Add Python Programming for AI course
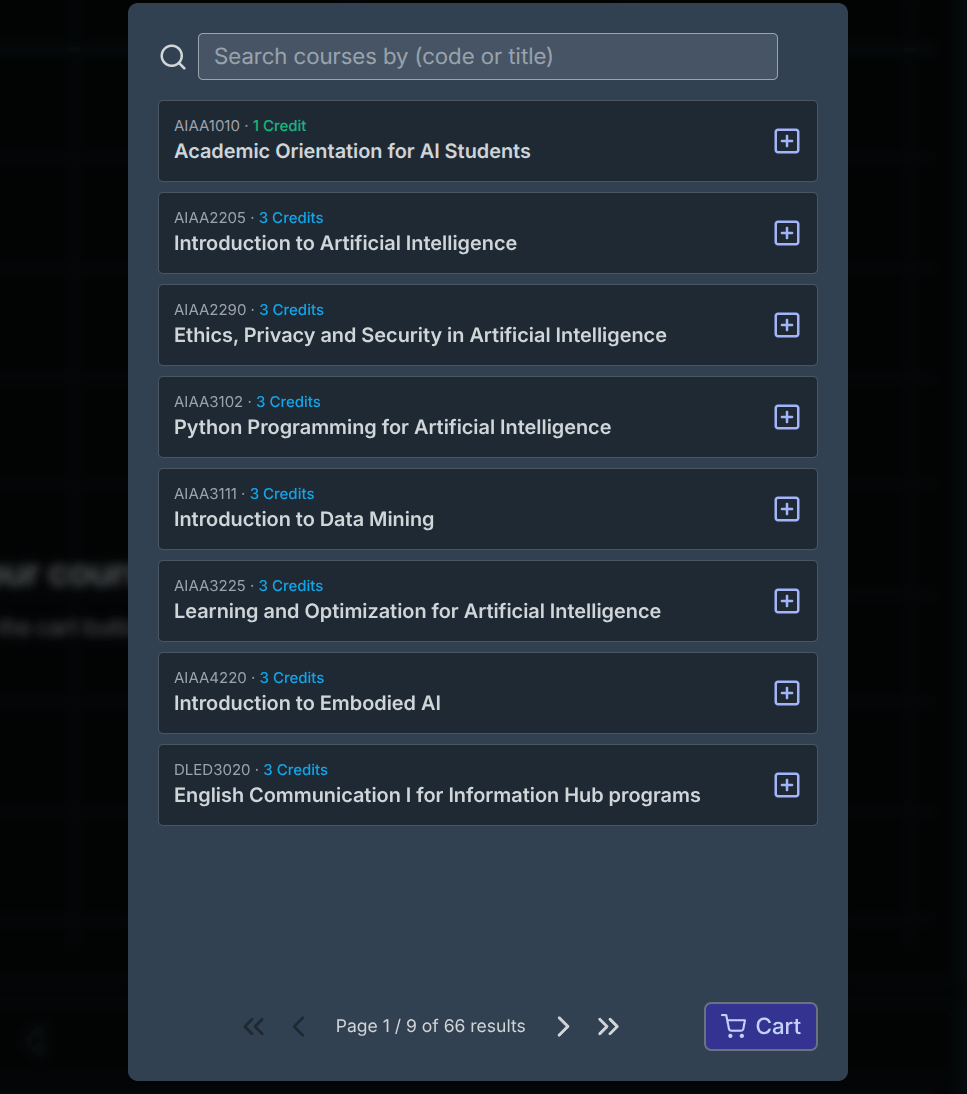This screenshot has height=1094, width=967. click(787, 417)
